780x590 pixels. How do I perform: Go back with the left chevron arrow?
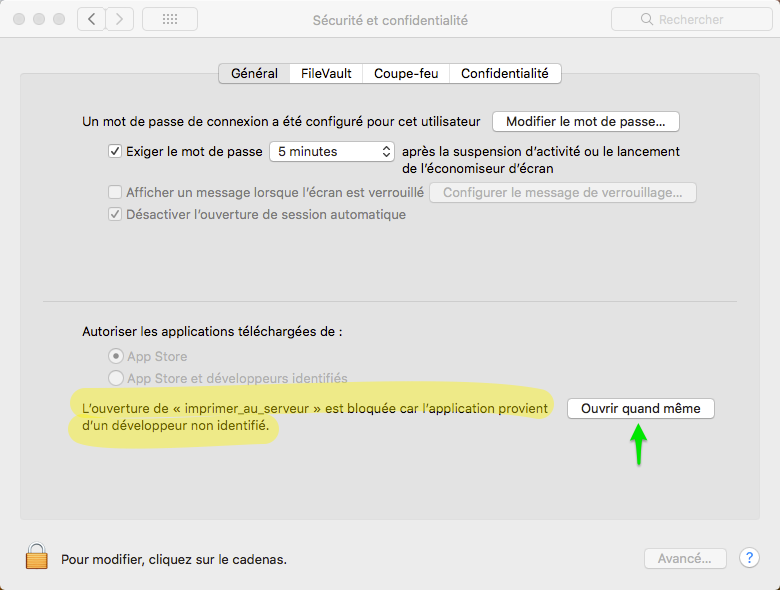pos(91,19)
